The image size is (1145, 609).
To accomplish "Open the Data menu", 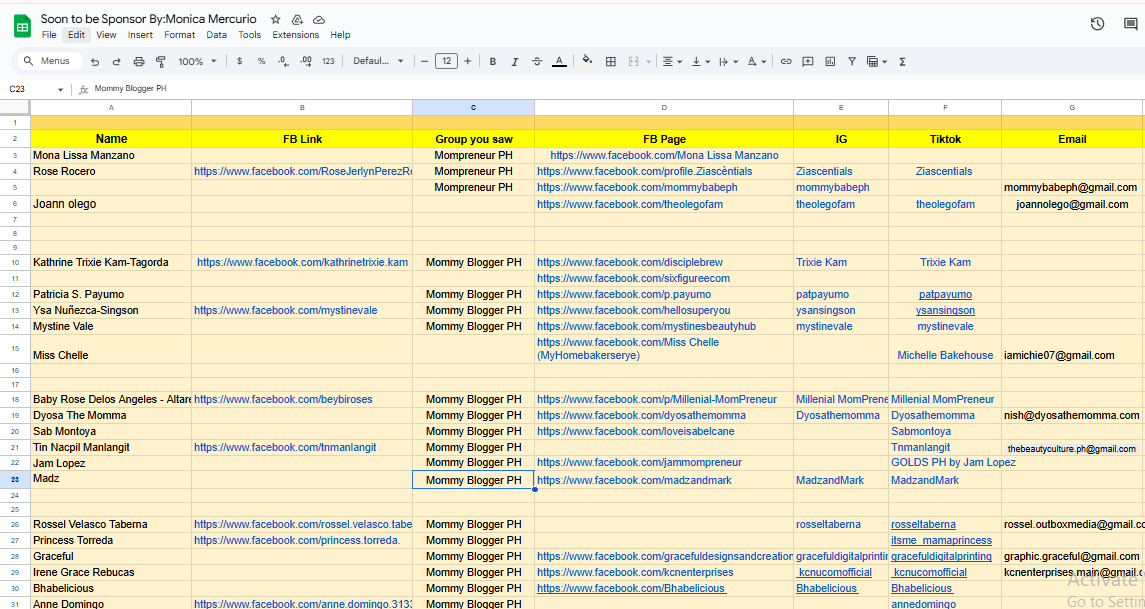I will point(216,34).
